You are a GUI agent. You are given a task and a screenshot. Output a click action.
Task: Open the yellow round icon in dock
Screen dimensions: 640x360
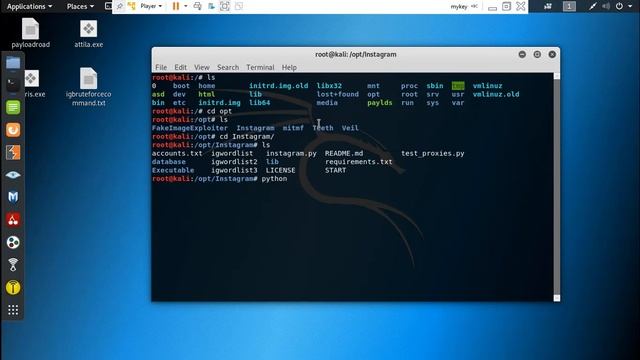[x=13, y=288]
